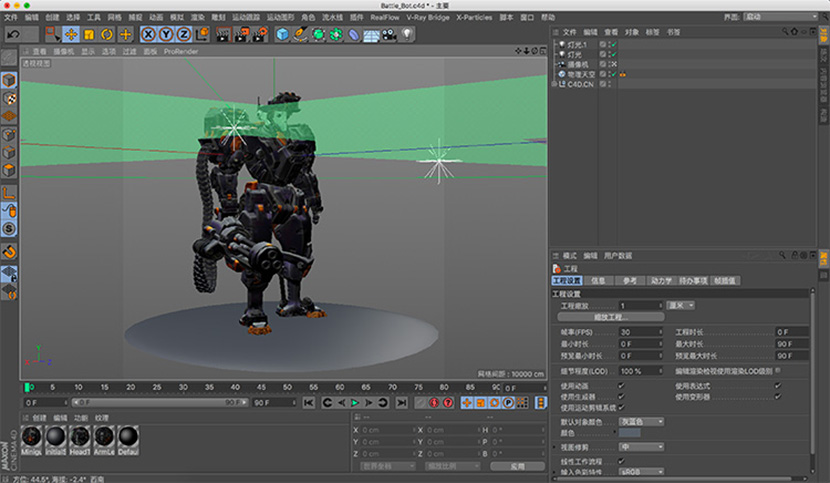830x483 pixels.
Task: Click the record keyframe red button
Action: pyautogui.click(x=434, y=403)
